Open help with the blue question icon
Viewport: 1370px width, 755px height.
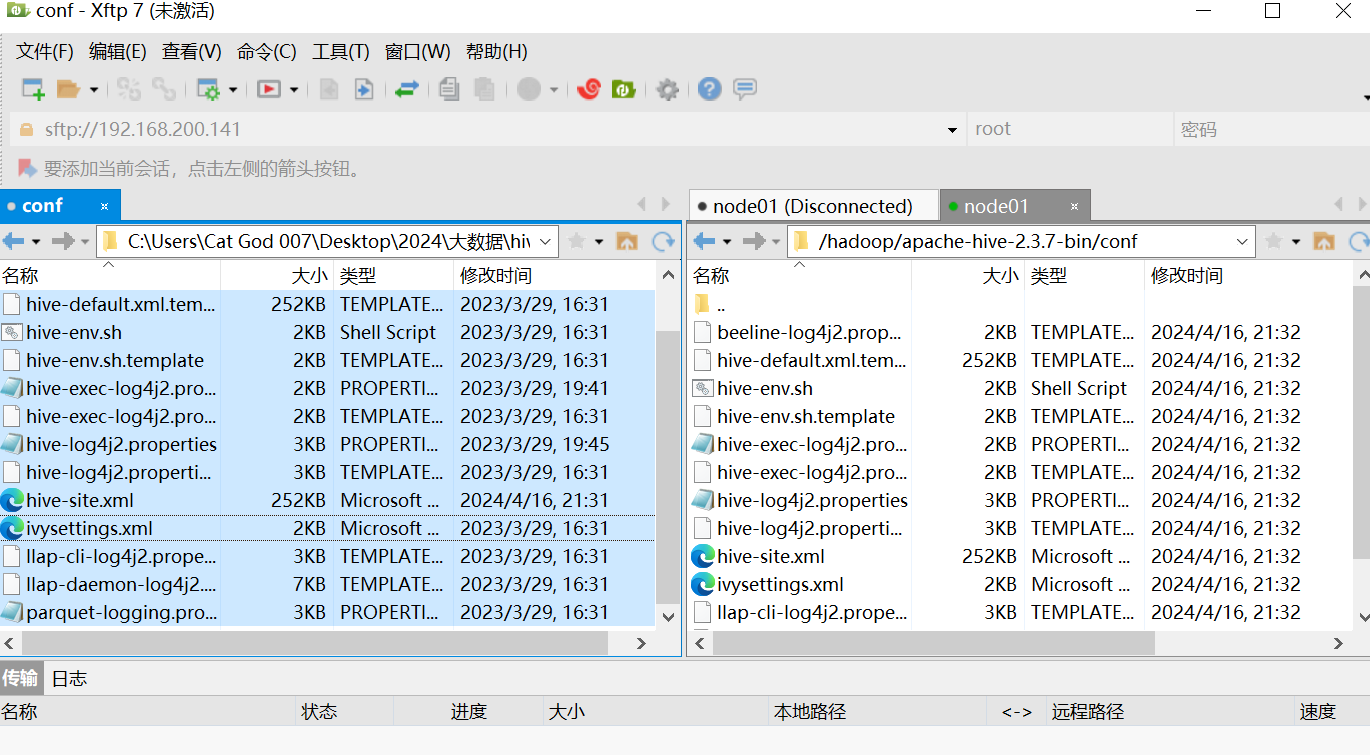709,89
